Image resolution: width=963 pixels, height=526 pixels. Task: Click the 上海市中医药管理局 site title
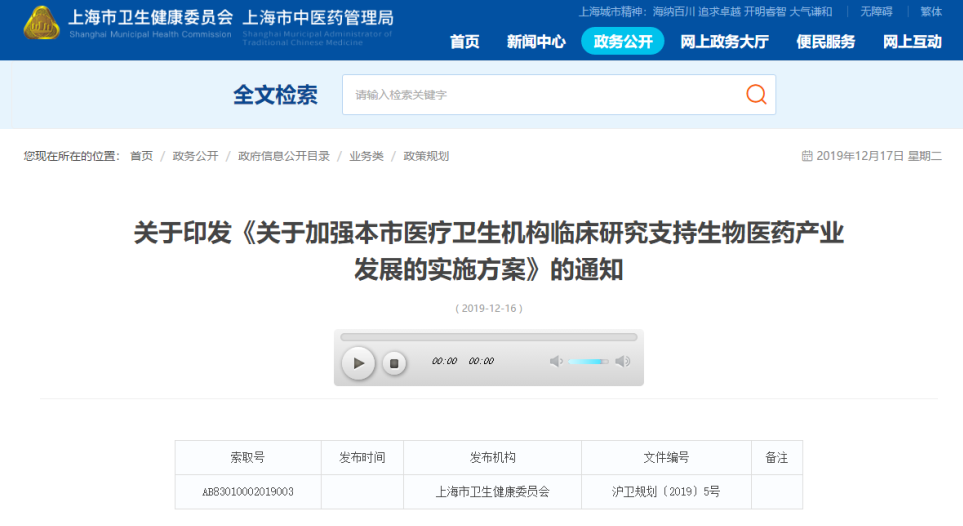tap(318, 17)
